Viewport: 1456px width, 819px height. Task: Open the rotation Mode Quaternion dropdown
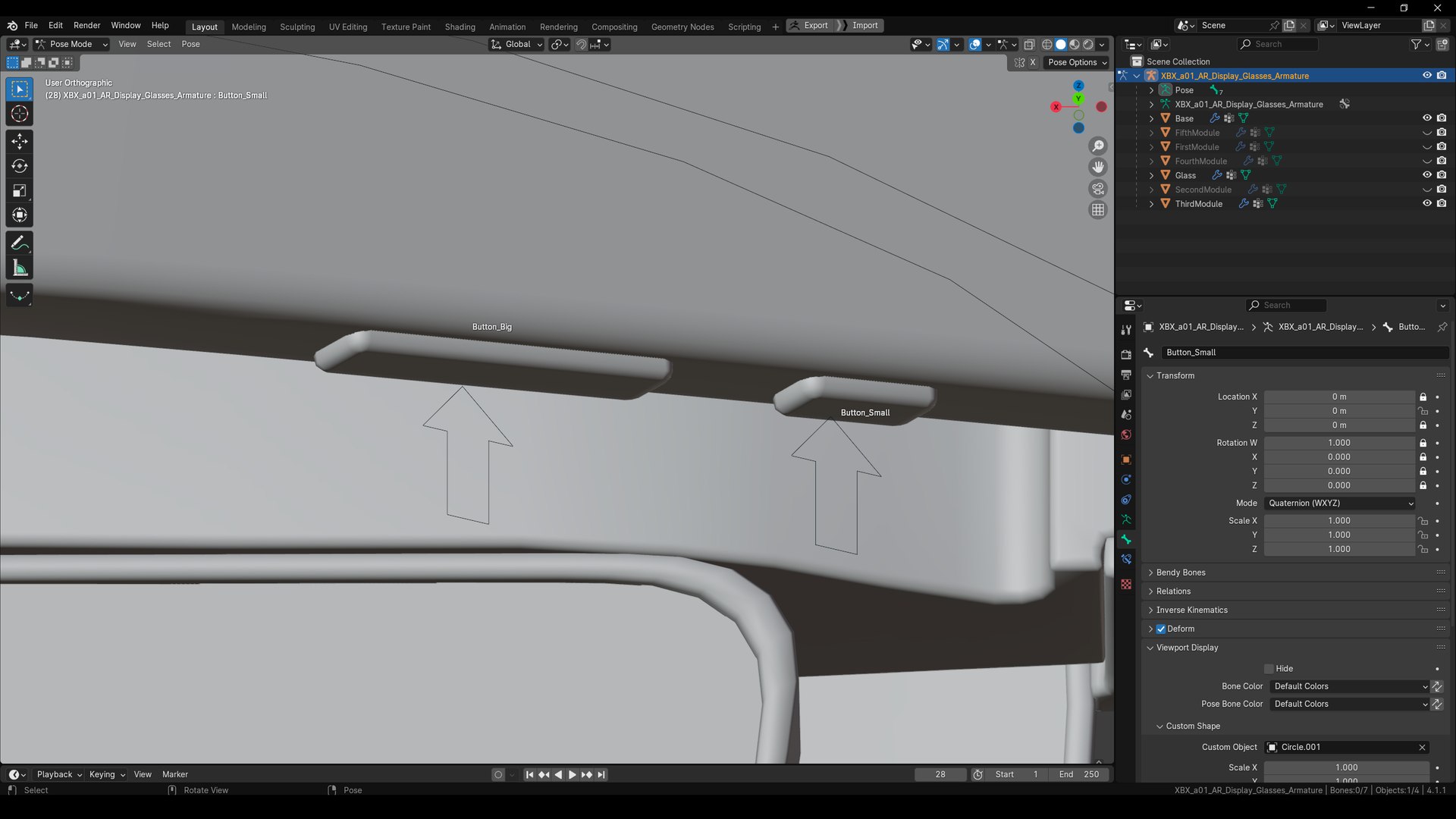(1340, 504)
